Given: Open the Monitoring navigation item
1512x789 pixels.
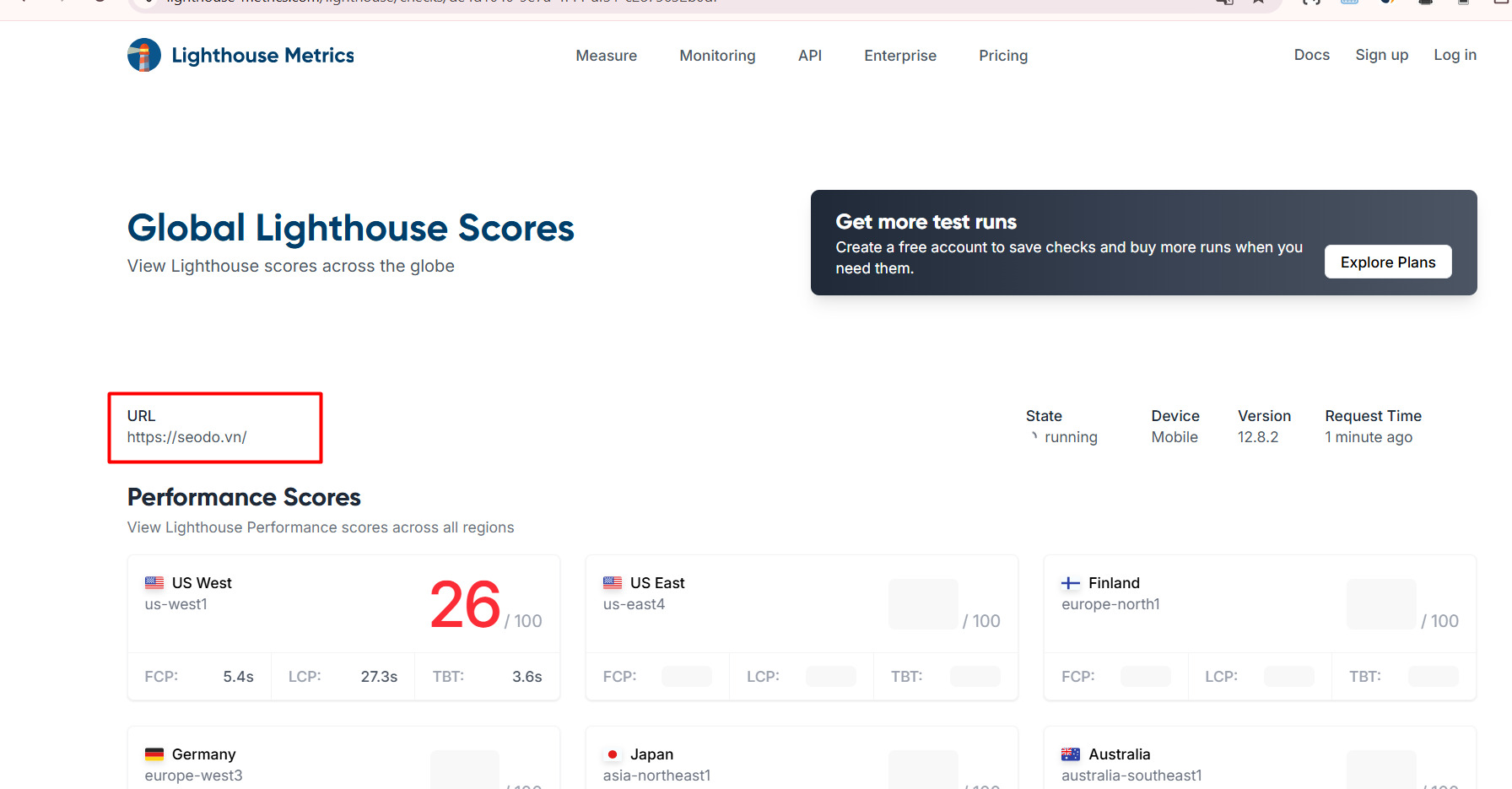Looking at the screenshot, I should [718, 56].
